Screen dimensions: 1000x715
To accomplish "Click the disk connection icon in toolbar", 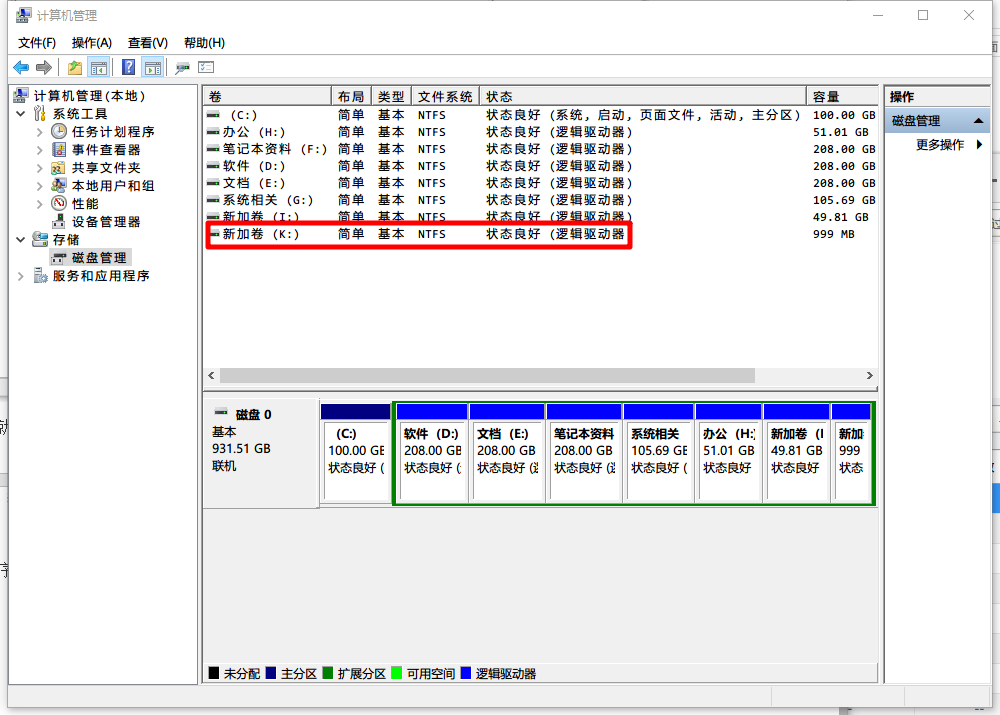I will (x=182, y=68).
